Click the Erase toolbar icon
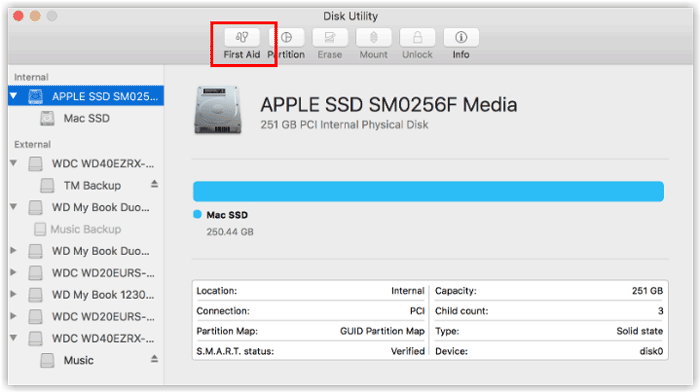Screen dimensions: 700x392 tap(330, 38)
